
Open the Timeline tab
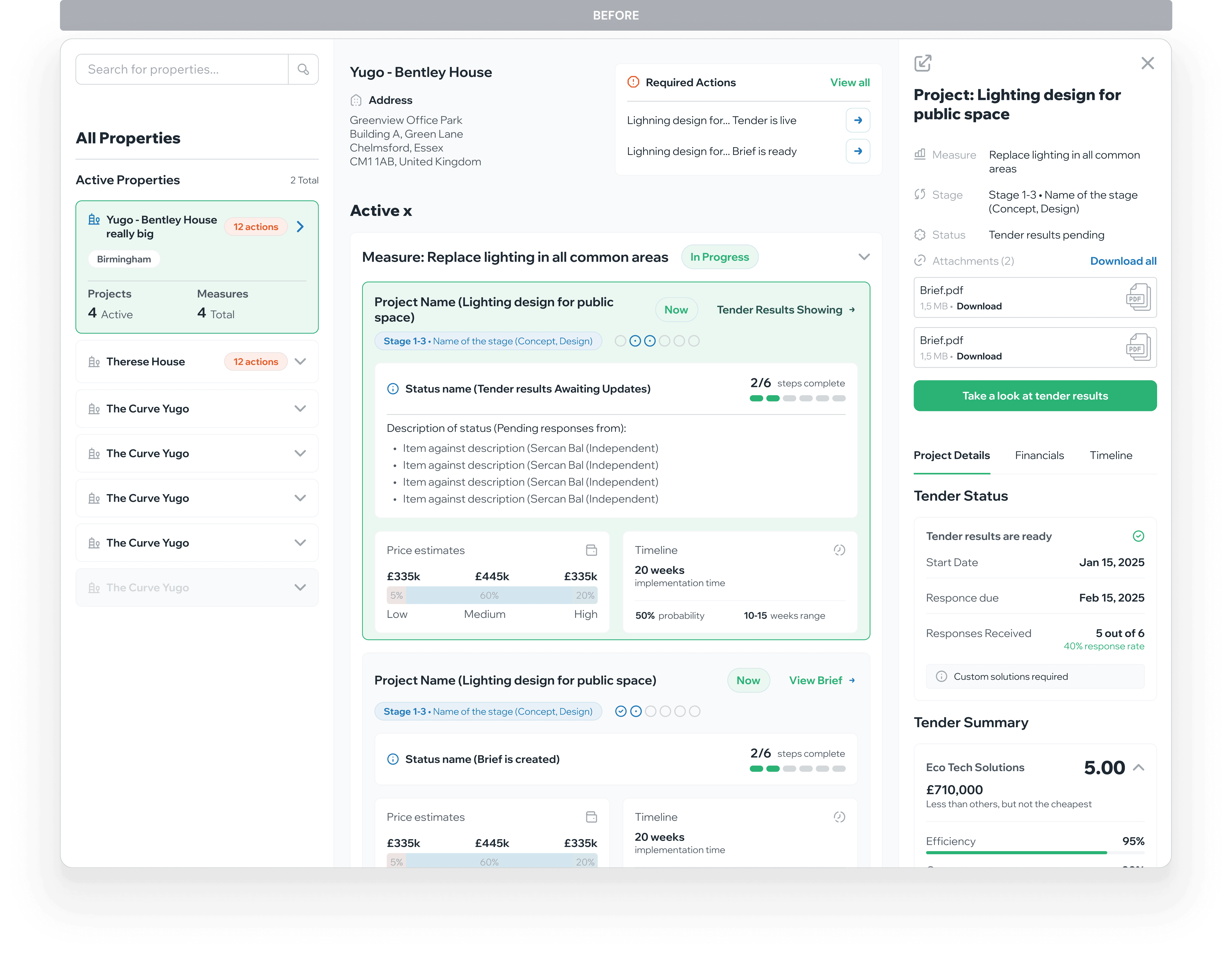[1111, 455]
